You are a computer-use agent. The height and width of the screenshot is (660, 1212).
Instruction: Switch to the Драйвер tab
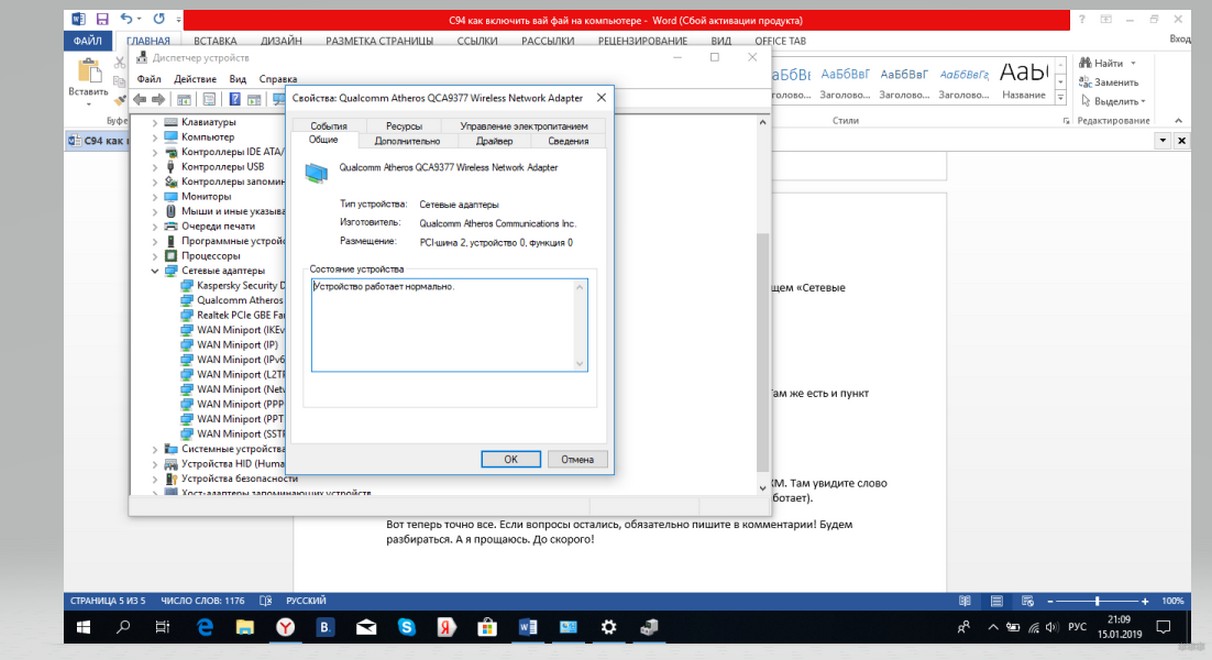click(494, 141)
